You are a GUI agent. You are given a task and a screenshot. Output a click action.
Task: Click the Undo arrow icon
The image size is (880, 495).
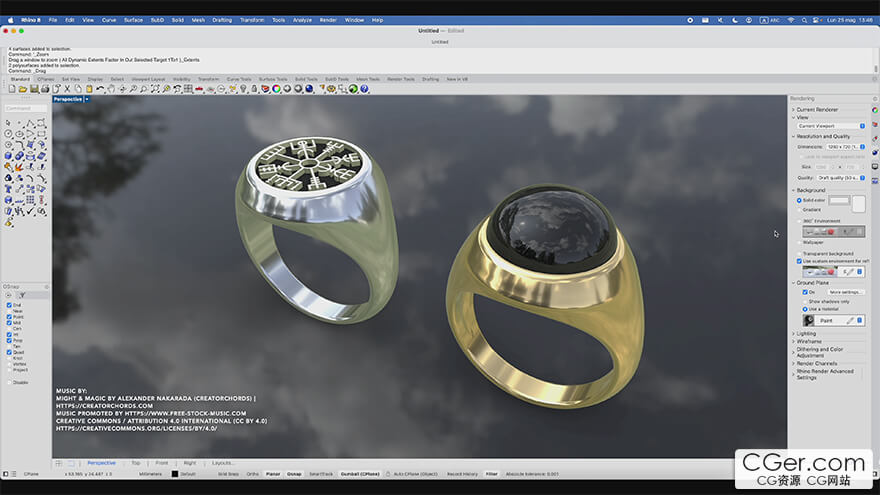click(100, 89)
